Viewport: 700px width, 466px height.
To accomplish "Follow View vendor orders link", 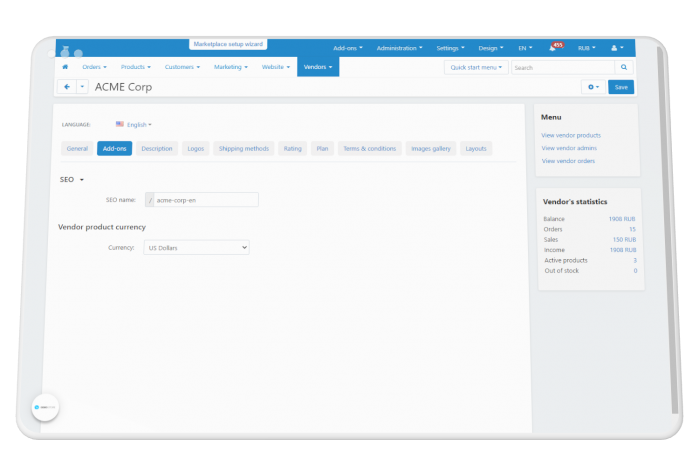I will (568, 161).
